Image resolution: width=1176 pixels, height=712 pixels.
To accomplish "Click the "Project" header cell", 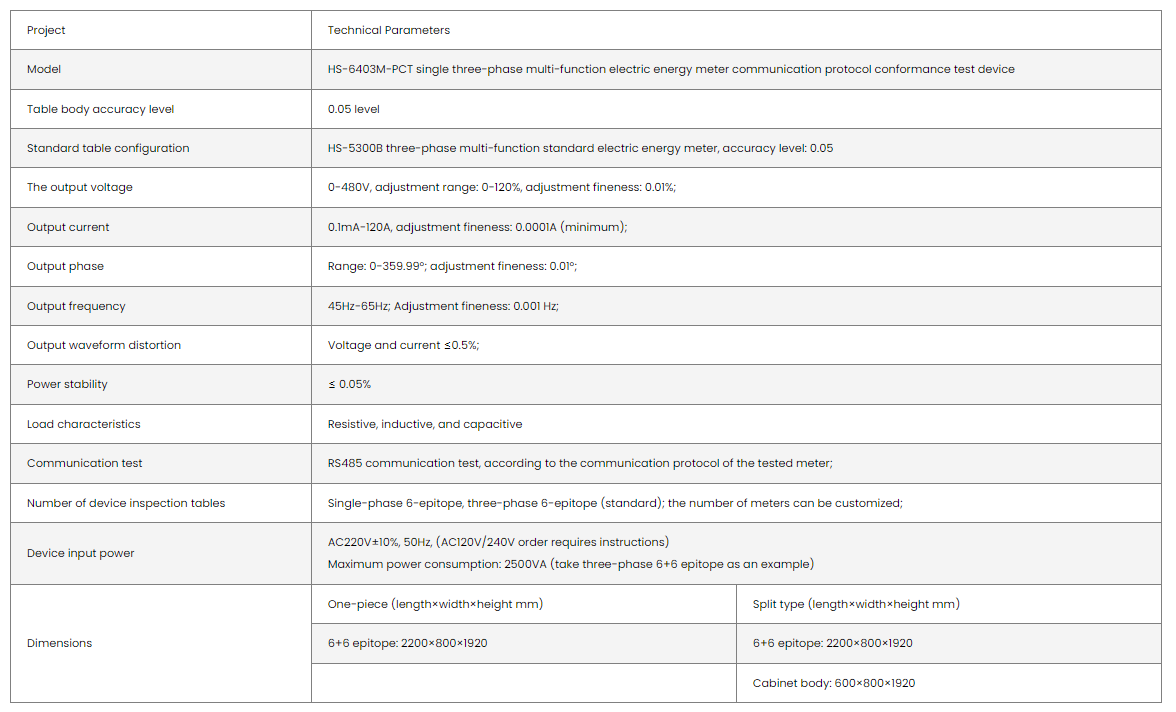I will [x=46, y=30].
